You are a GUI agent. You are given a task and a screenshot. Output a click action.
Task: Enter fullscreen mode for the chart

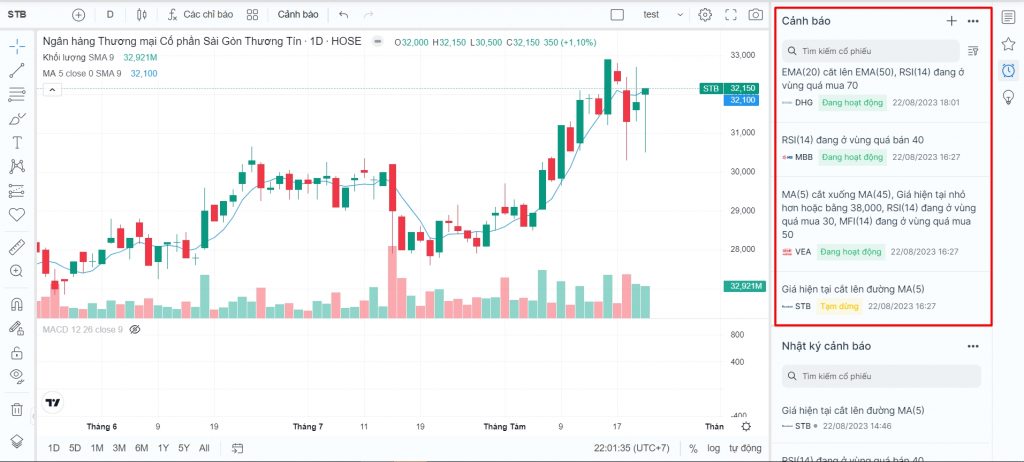coord(731,15)
